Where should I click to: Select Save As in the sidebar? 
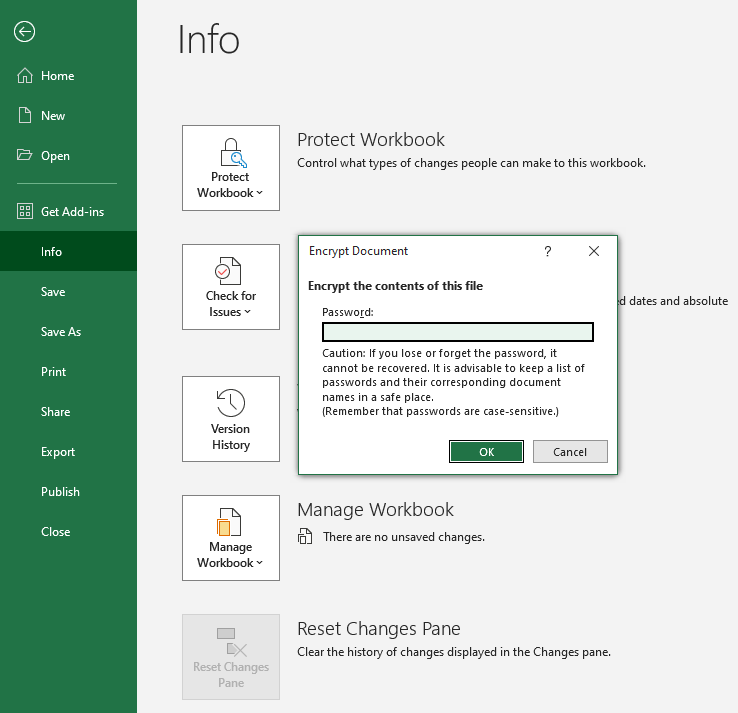[x=61, y=332]
